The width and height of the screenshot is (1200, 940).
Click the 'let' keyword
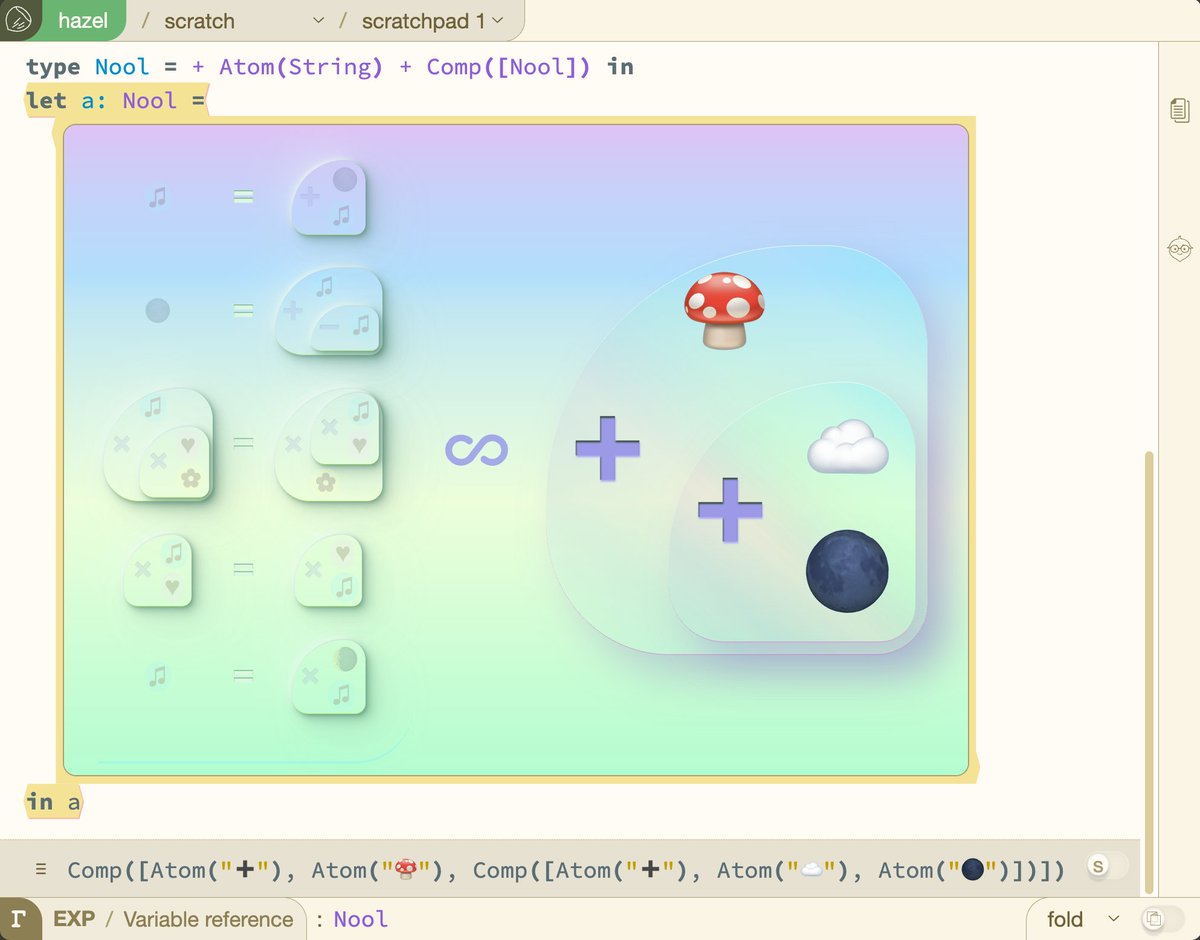46,101
